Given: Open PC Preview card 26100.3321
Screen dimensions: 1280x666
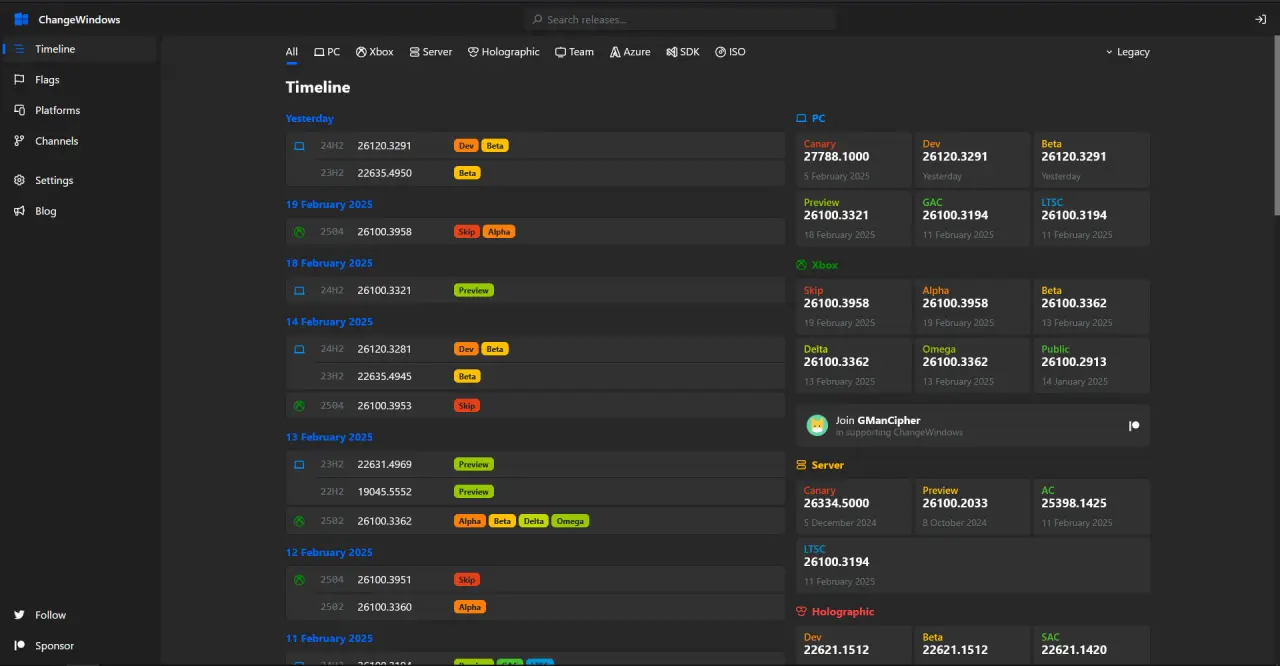Looking at the screenshot, I should [854, 218].
